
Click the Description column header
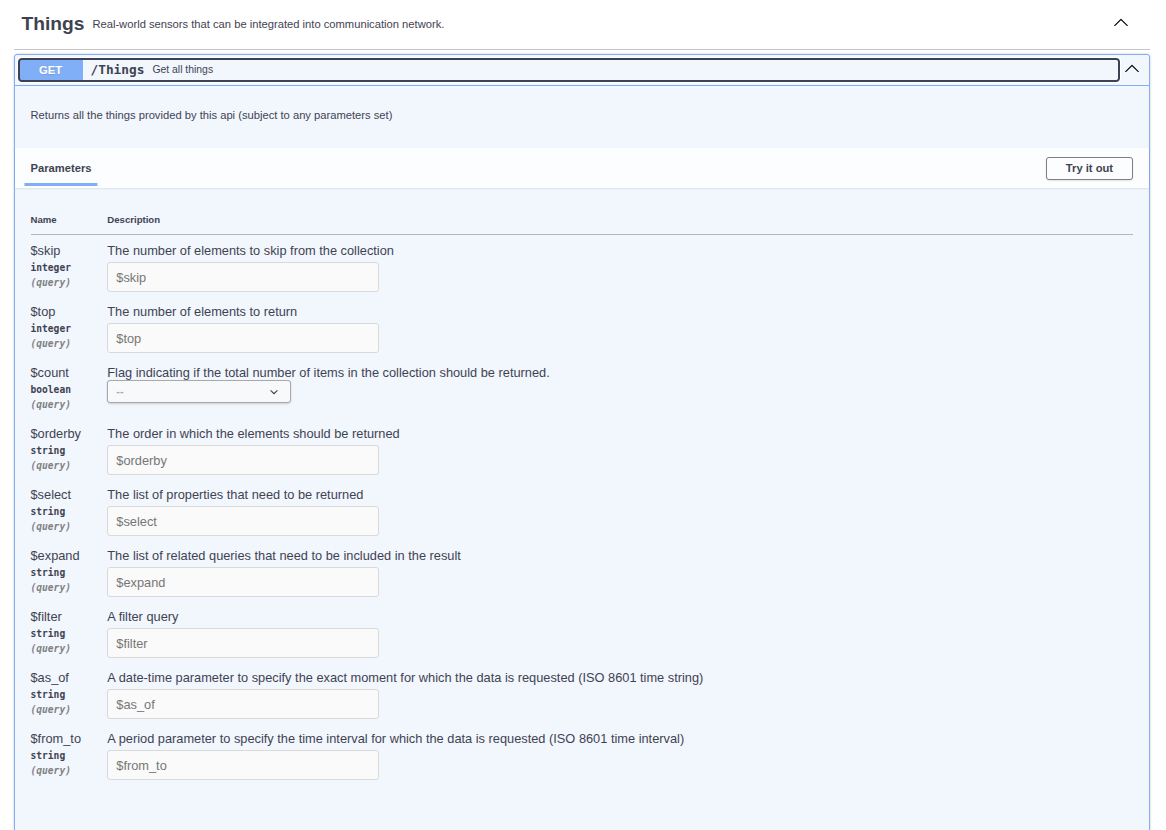tap(134, 220)
